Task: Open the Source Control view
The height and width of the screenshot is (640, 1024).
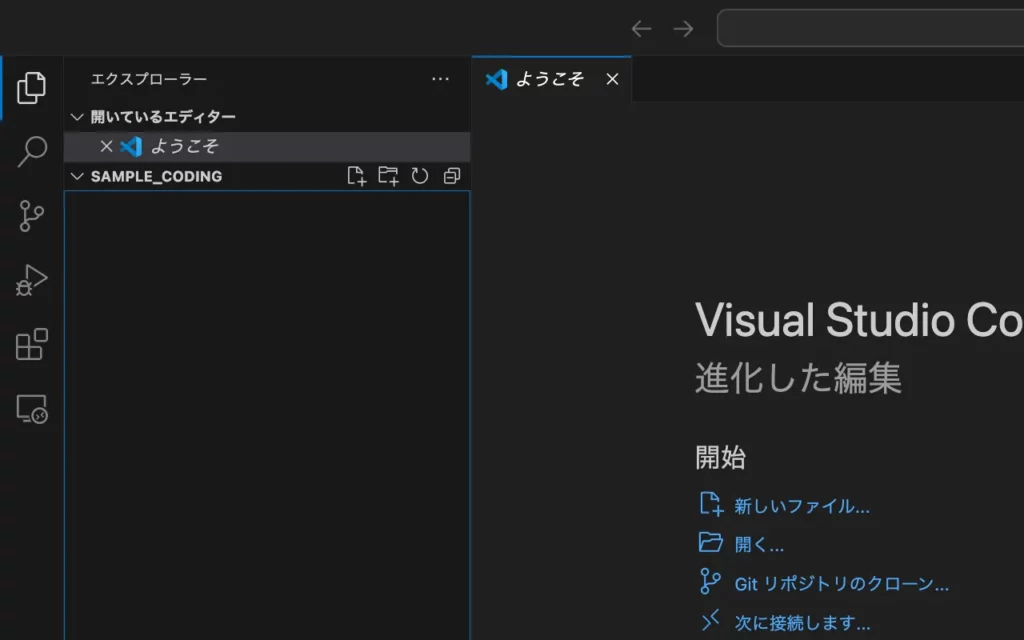Action: [31, 216]
